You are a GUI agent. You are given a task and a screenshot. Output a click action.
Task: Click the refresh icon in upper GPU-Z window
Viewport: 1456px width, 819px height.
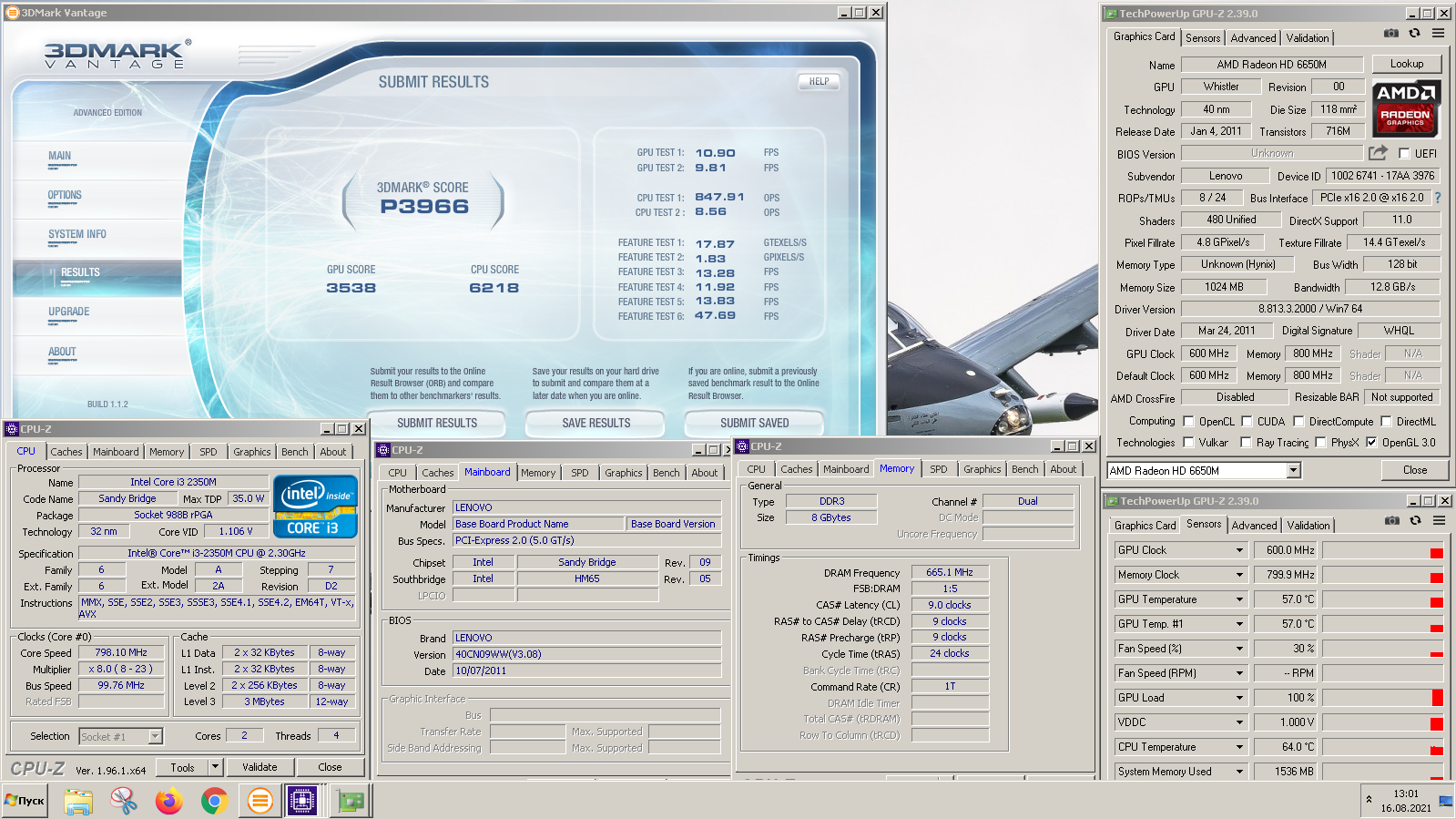tap(1414, 34)
